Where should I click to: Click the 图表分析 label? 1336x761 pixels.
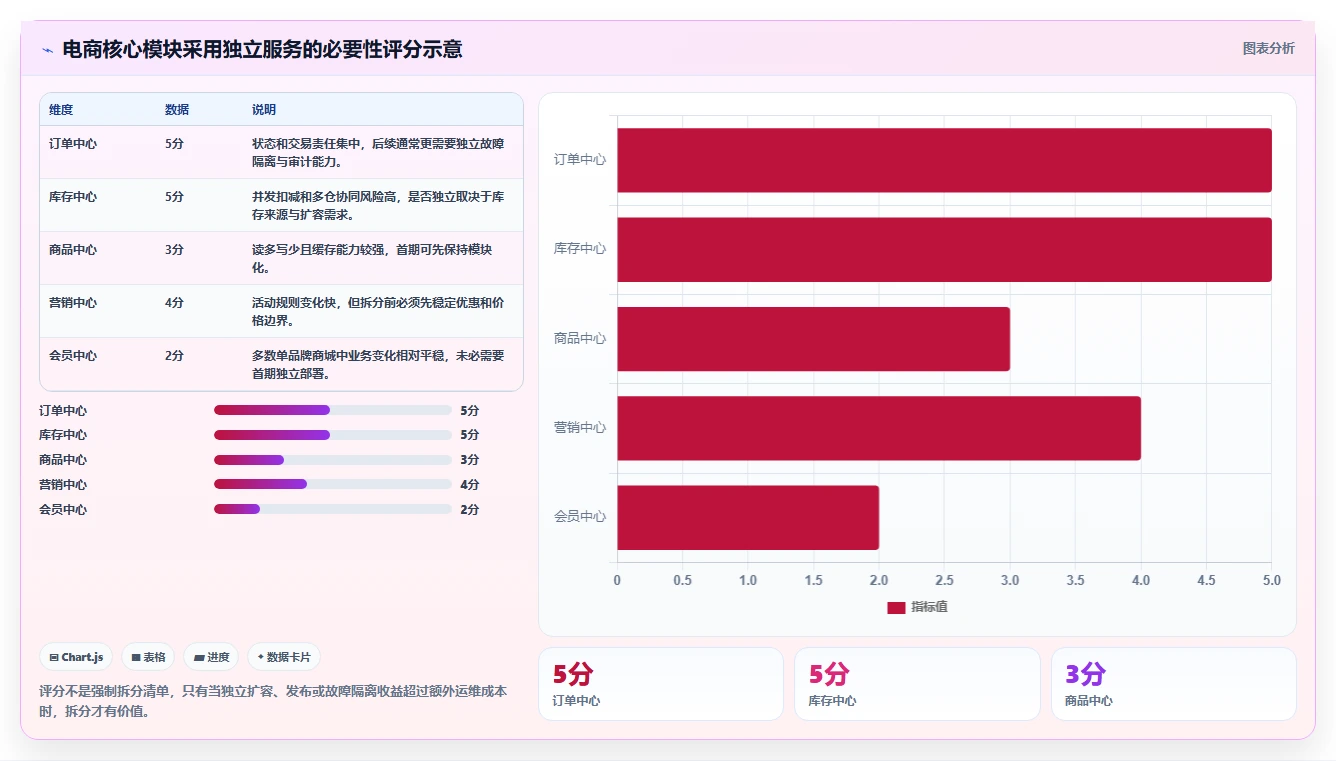(x=1268, y=48)
